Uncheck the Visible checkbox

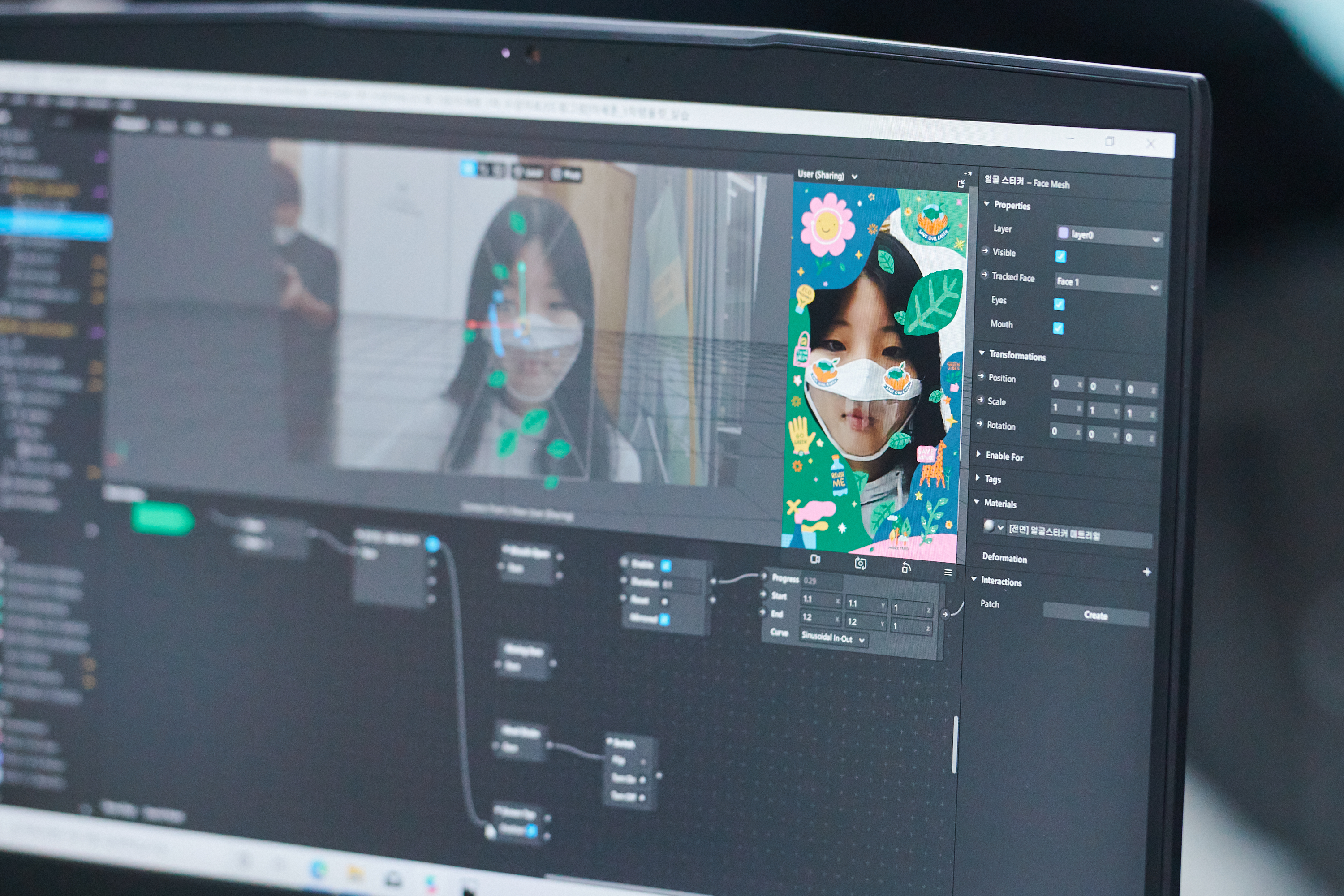point(1060,256)
